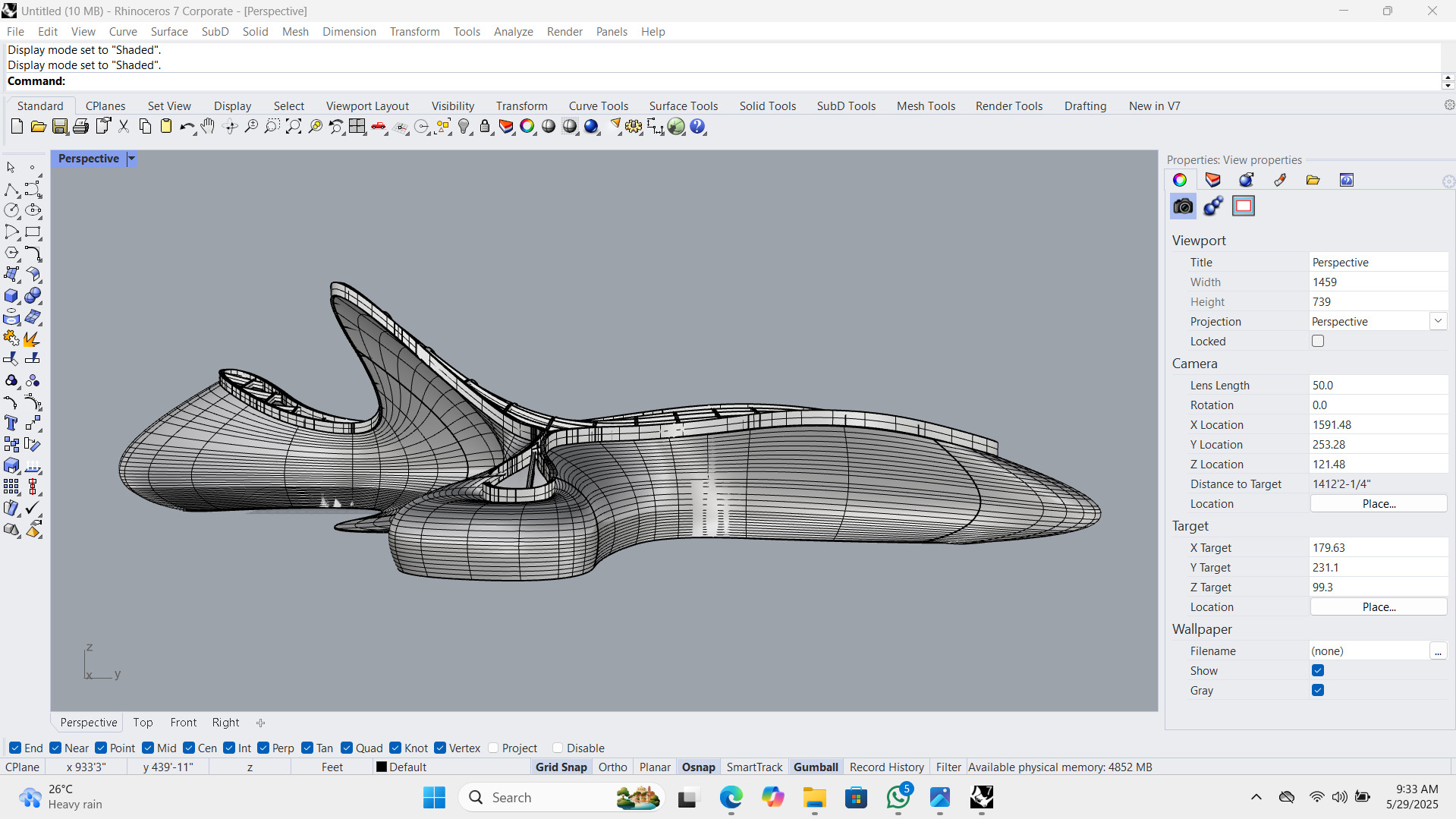The image size is (1456, 819).
Task: Open WhatsApp from the taskbar
Action: tap(898, 798)
